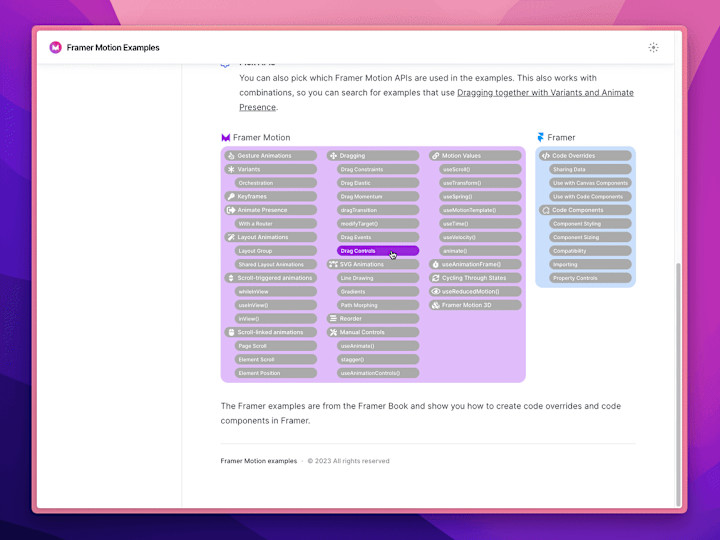
Task: Select the animate() filter
Action: pos(480,251)
